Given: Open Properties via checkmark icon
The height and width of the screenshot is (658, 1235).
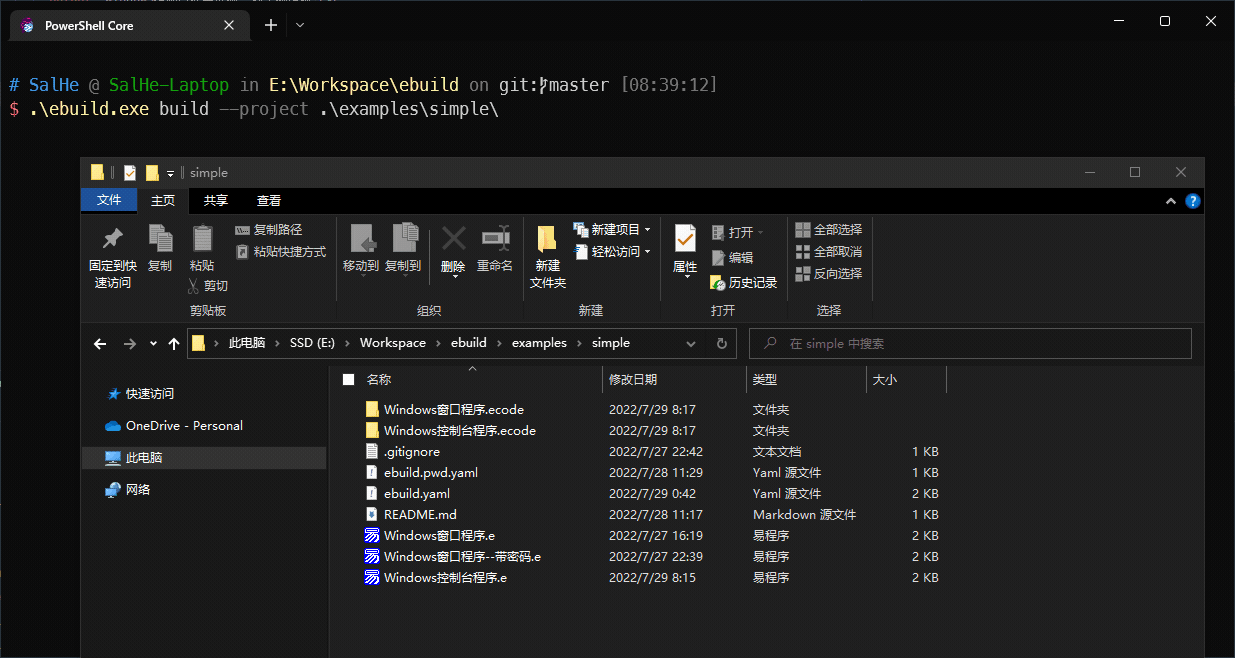Looking at the screenshot, I should point(685,240).
